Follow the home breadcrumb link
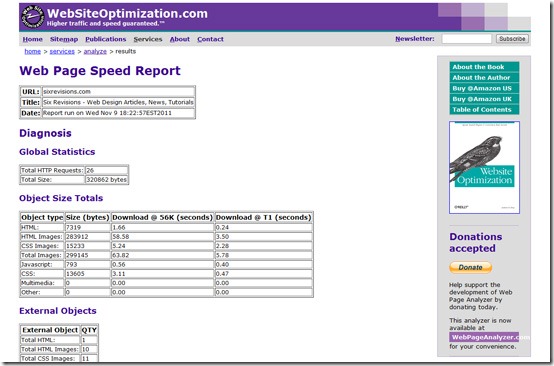The height and width of the screenshot is (366, 554). coord(33,52)
